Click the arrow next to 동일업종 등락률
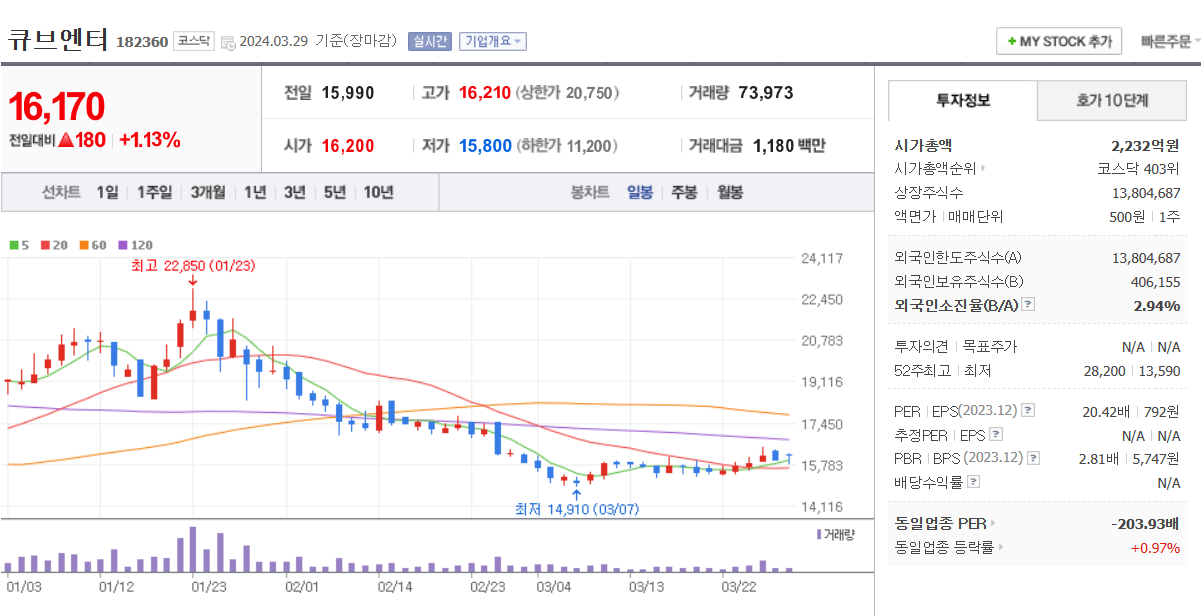1202x616 pixels. click(1000, 547)
